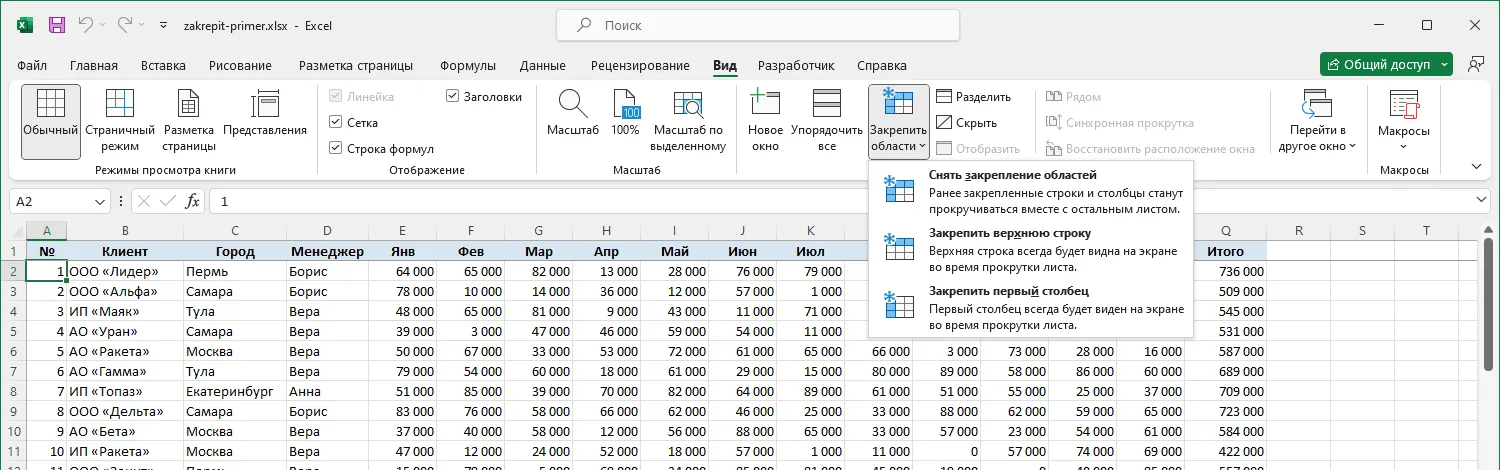The width and height of the screenshot is (1500, 470).
Task: Open Разметка страницы view mode
Action: [x=189, y=121]
